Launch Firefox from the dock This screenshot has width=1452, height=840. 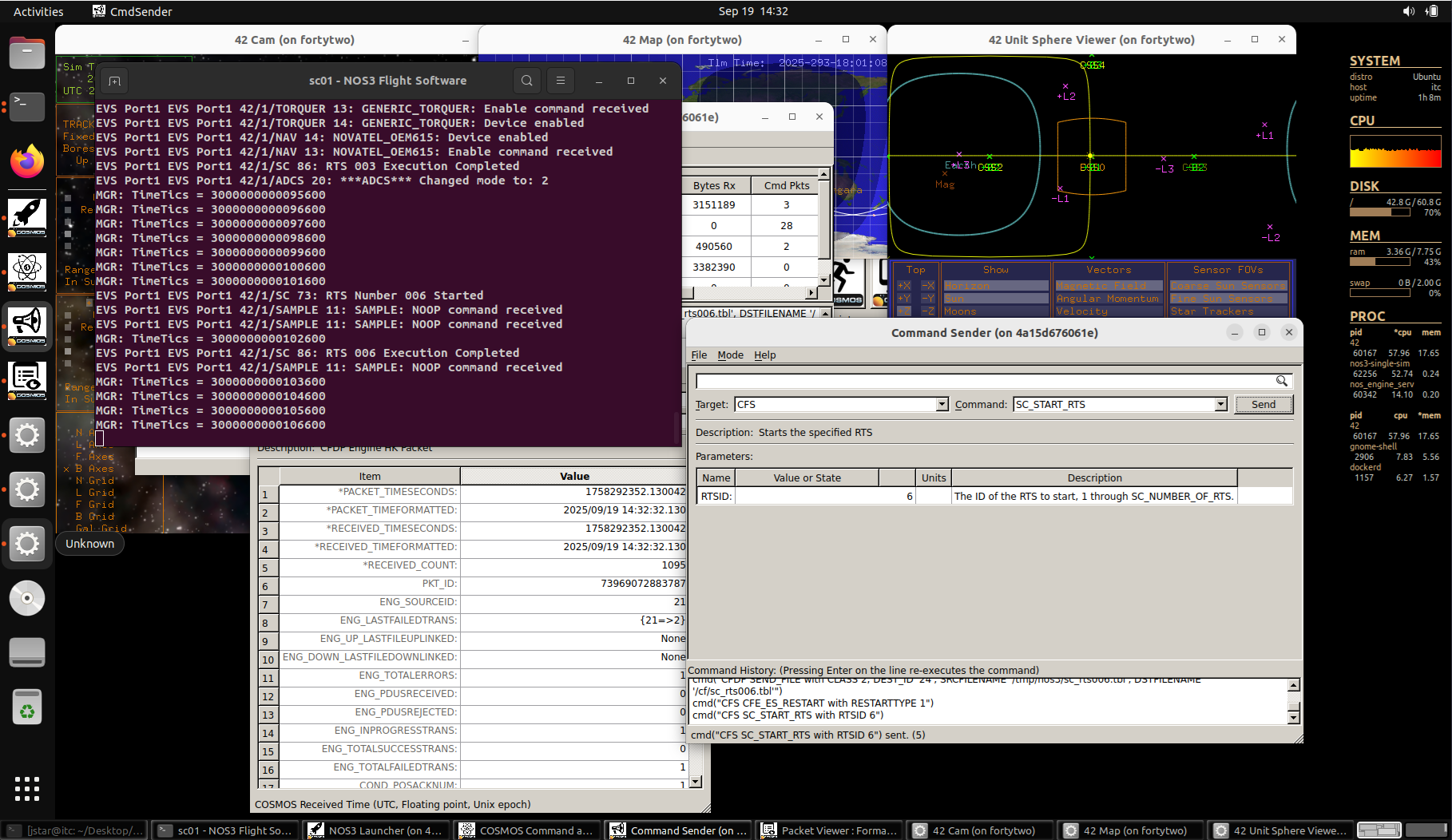coord(27,160)
